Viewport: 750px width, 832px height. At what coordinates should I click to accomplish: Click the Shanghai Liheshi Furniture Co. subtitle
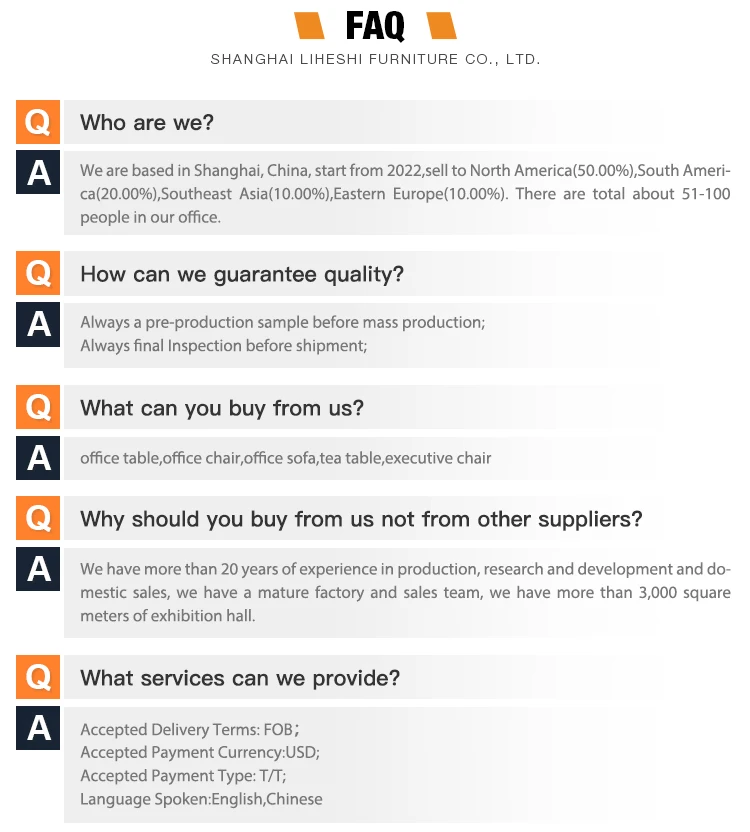[375, 59]
